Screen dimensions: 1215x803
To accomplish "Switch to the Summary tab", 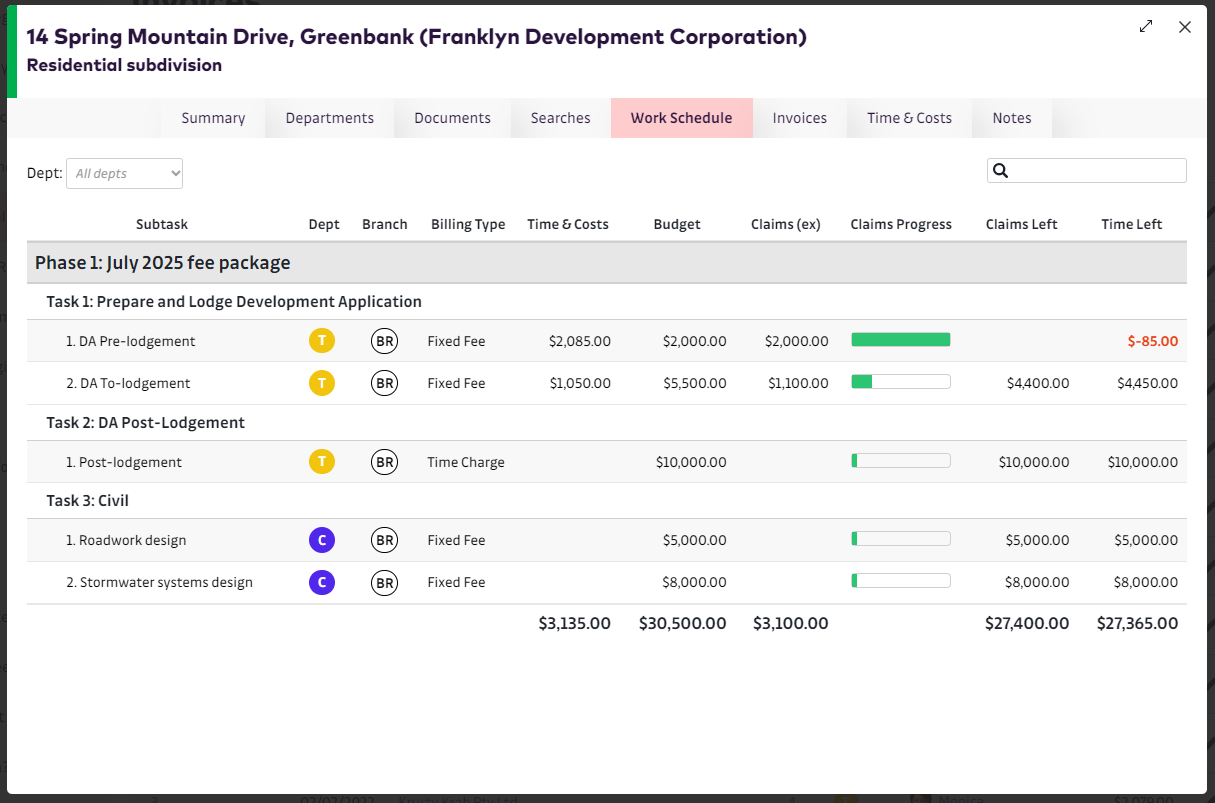I will coord(213,118).
